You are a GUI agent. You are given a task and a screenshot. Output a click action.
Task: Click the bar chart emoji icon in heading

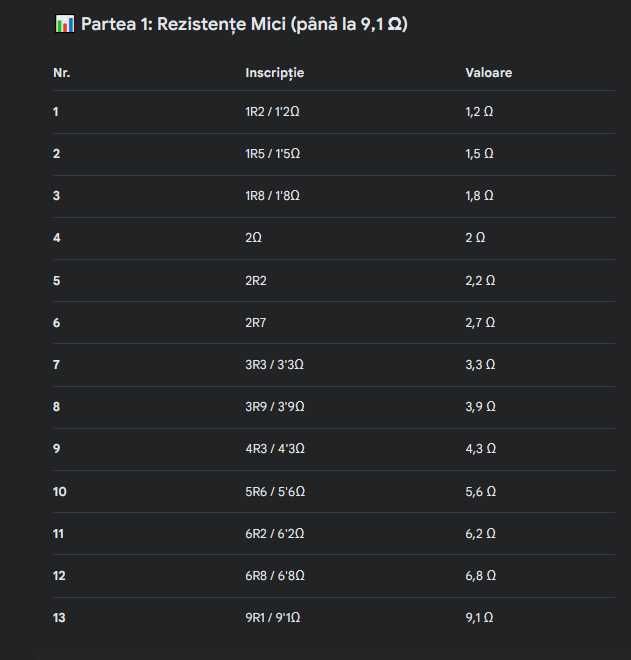coord(64,24)
